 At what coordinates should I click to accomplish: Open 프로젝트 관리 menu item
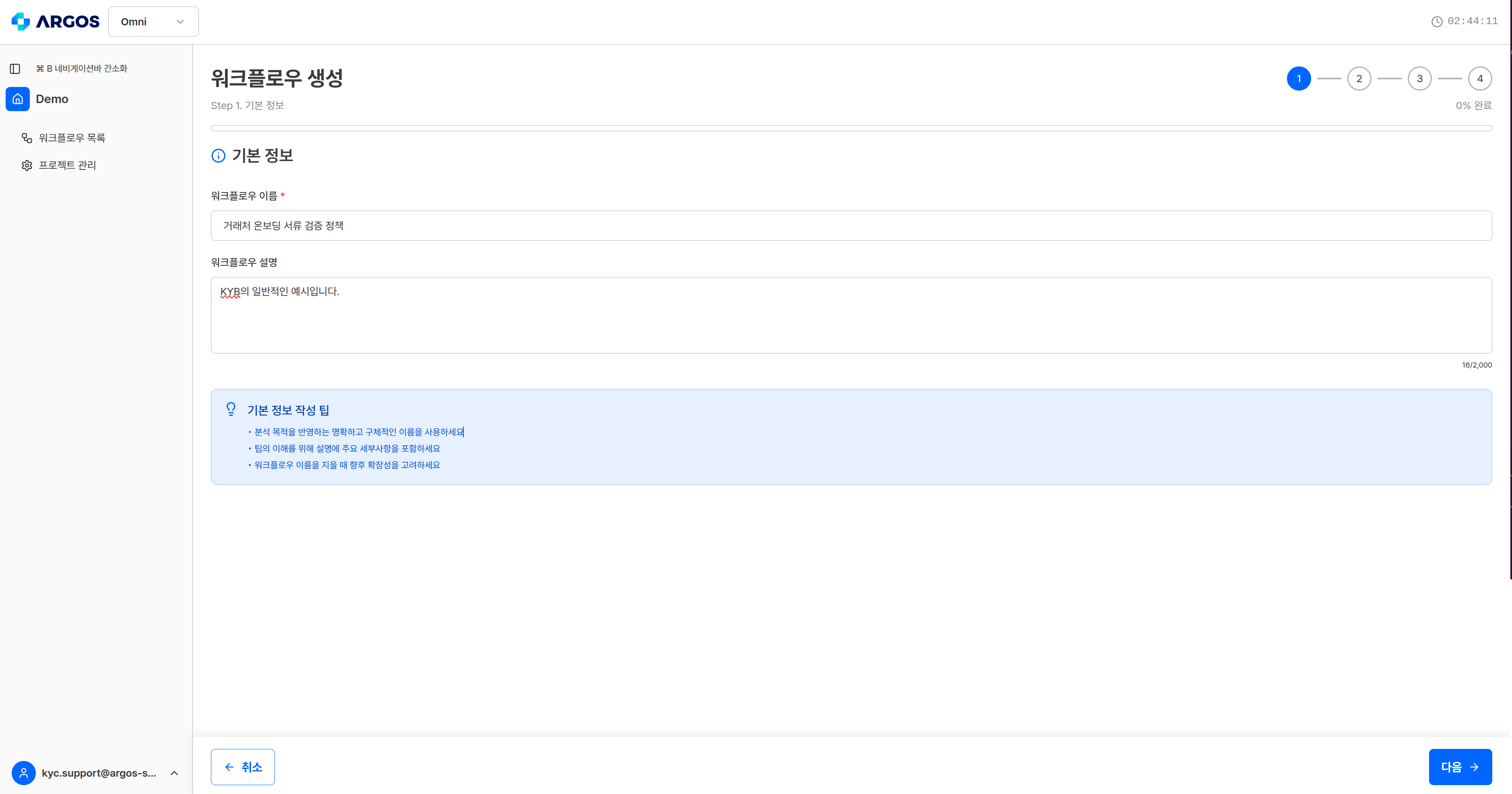[x=68, y=165]
